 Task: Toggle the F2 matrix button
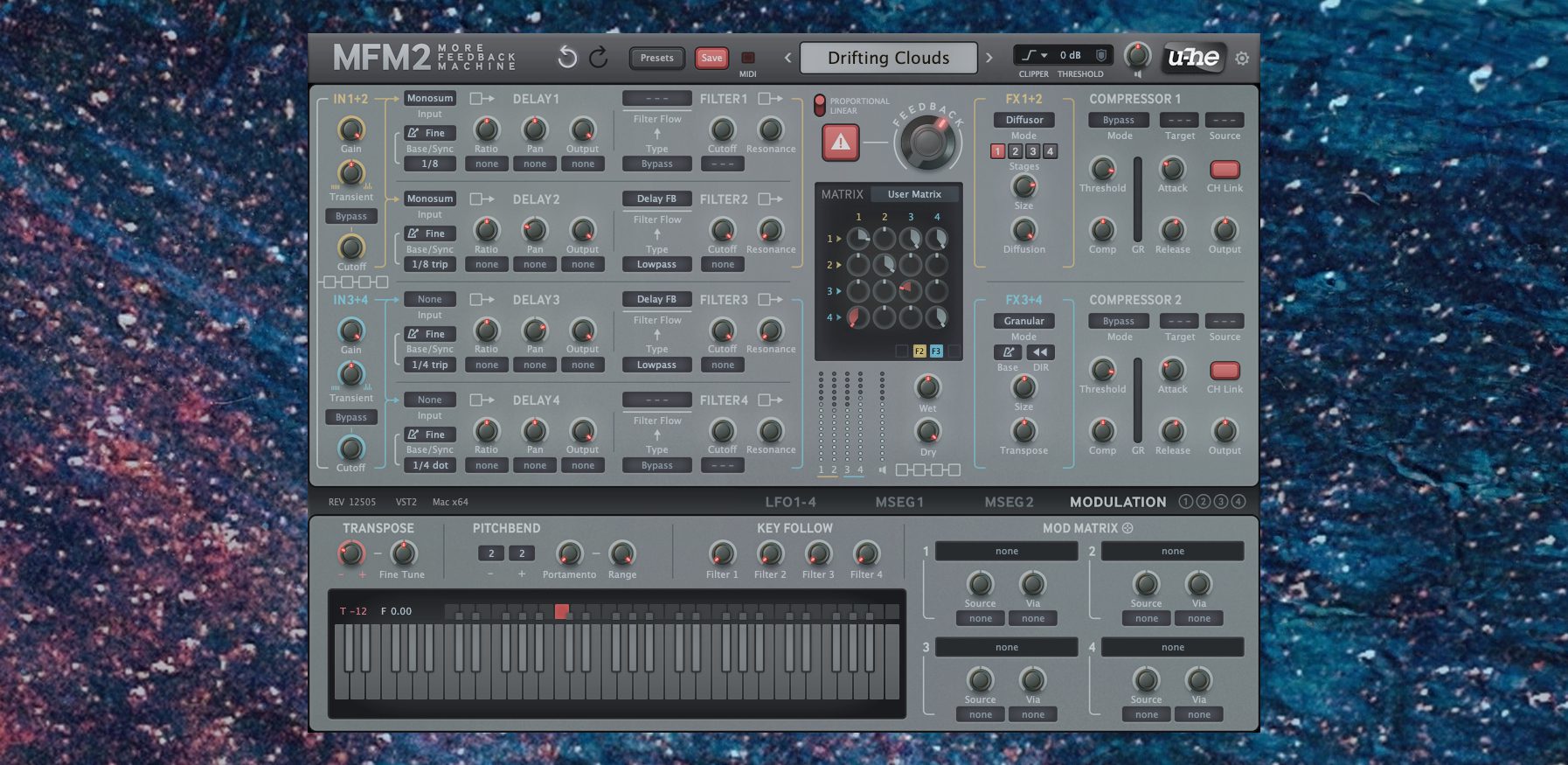tap(919, 351)
